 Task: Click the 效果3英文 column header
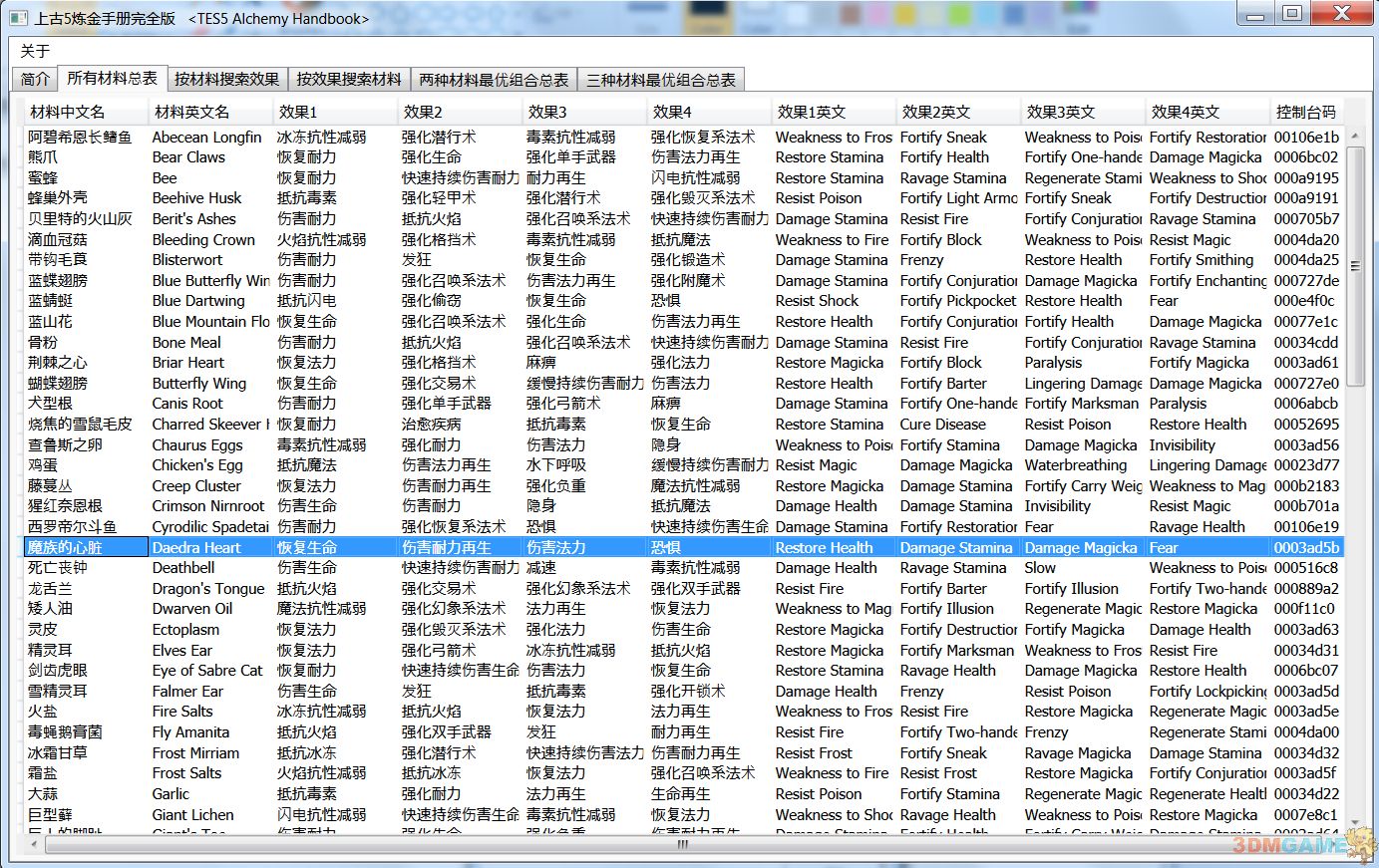1082,112
